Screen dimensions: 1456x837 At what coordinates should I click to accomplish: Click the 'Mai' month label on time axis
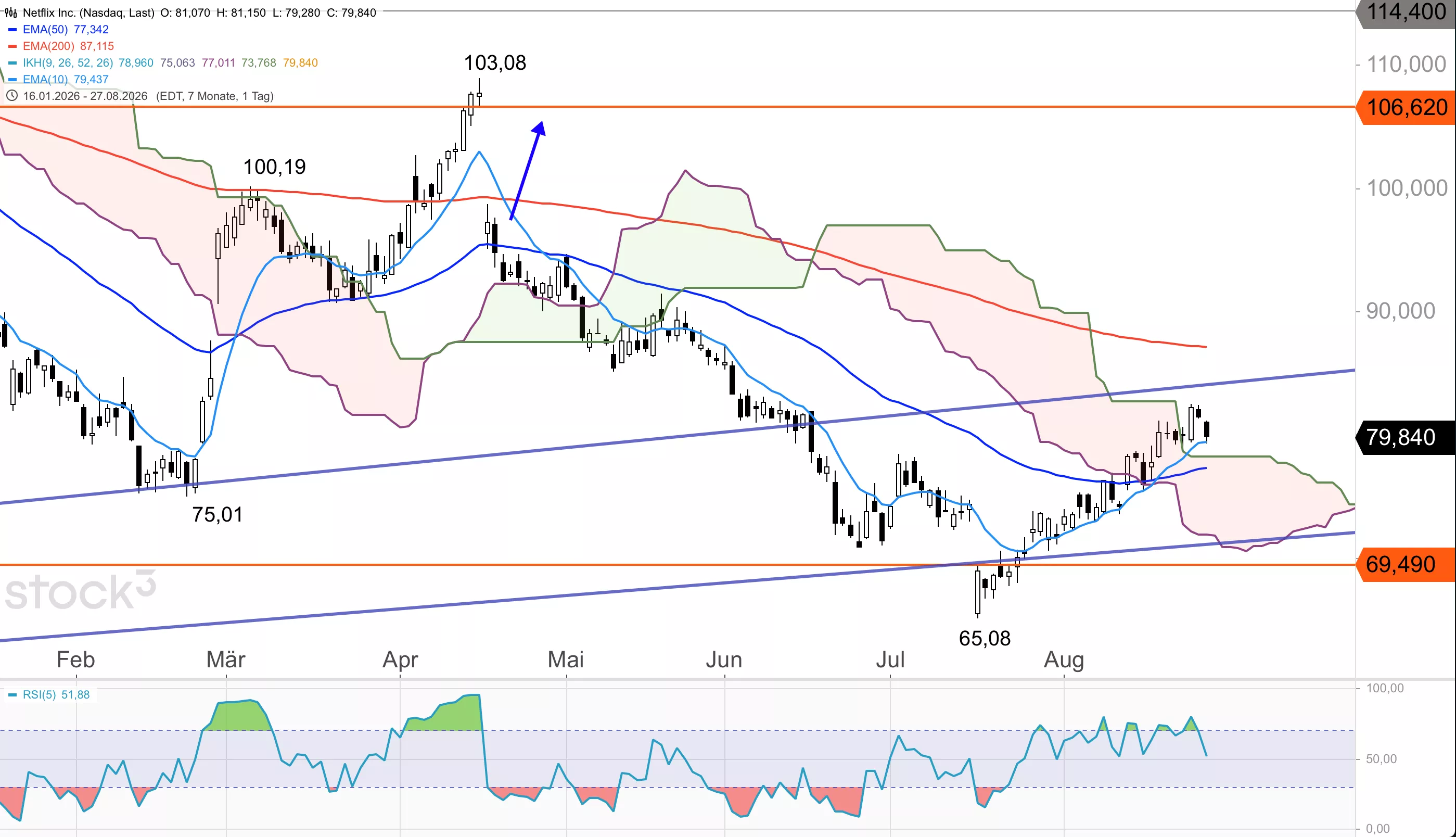point(566,660)
